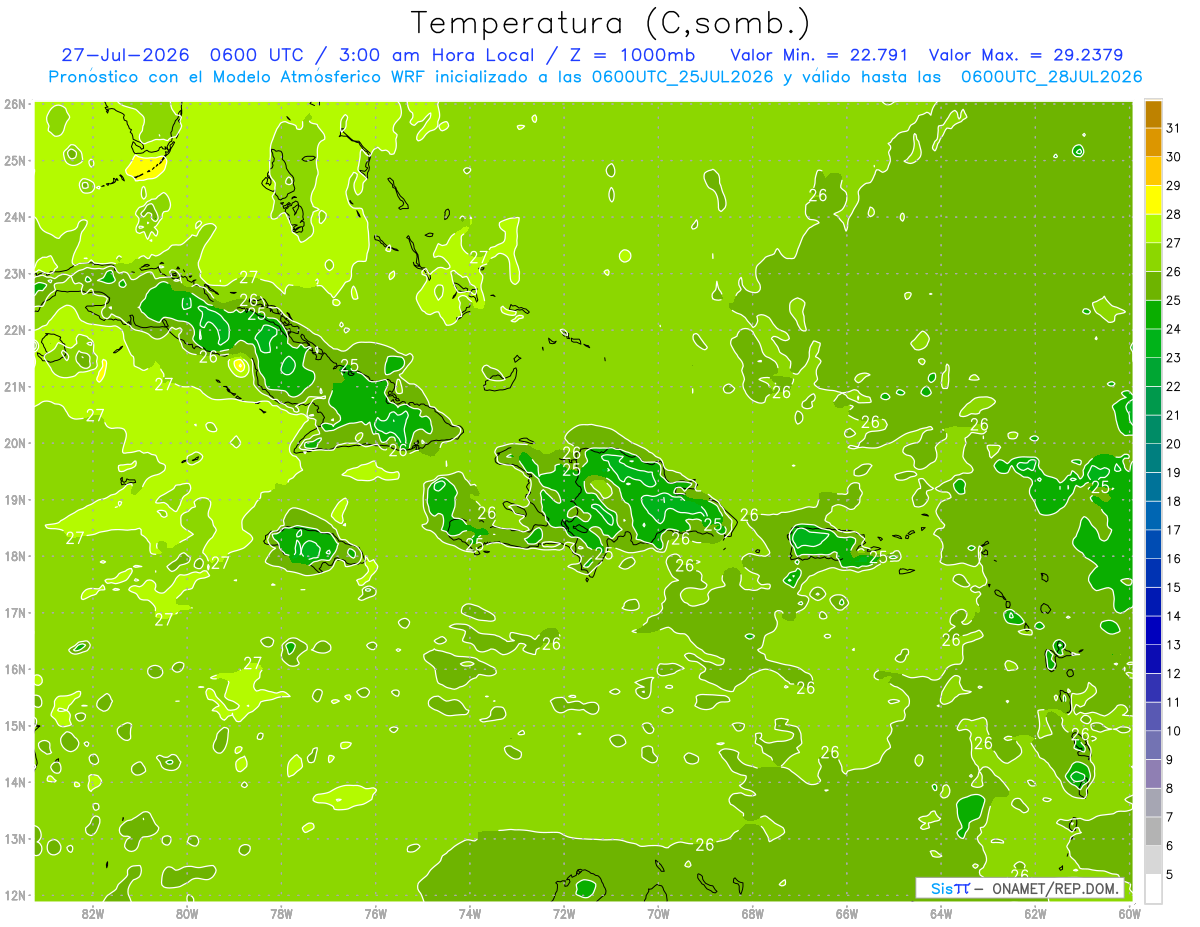This screenshot has width=1200, height=927.
Task: Click the 22N latitude axis label
Action: pyautogui.click(x=16, y=330)
